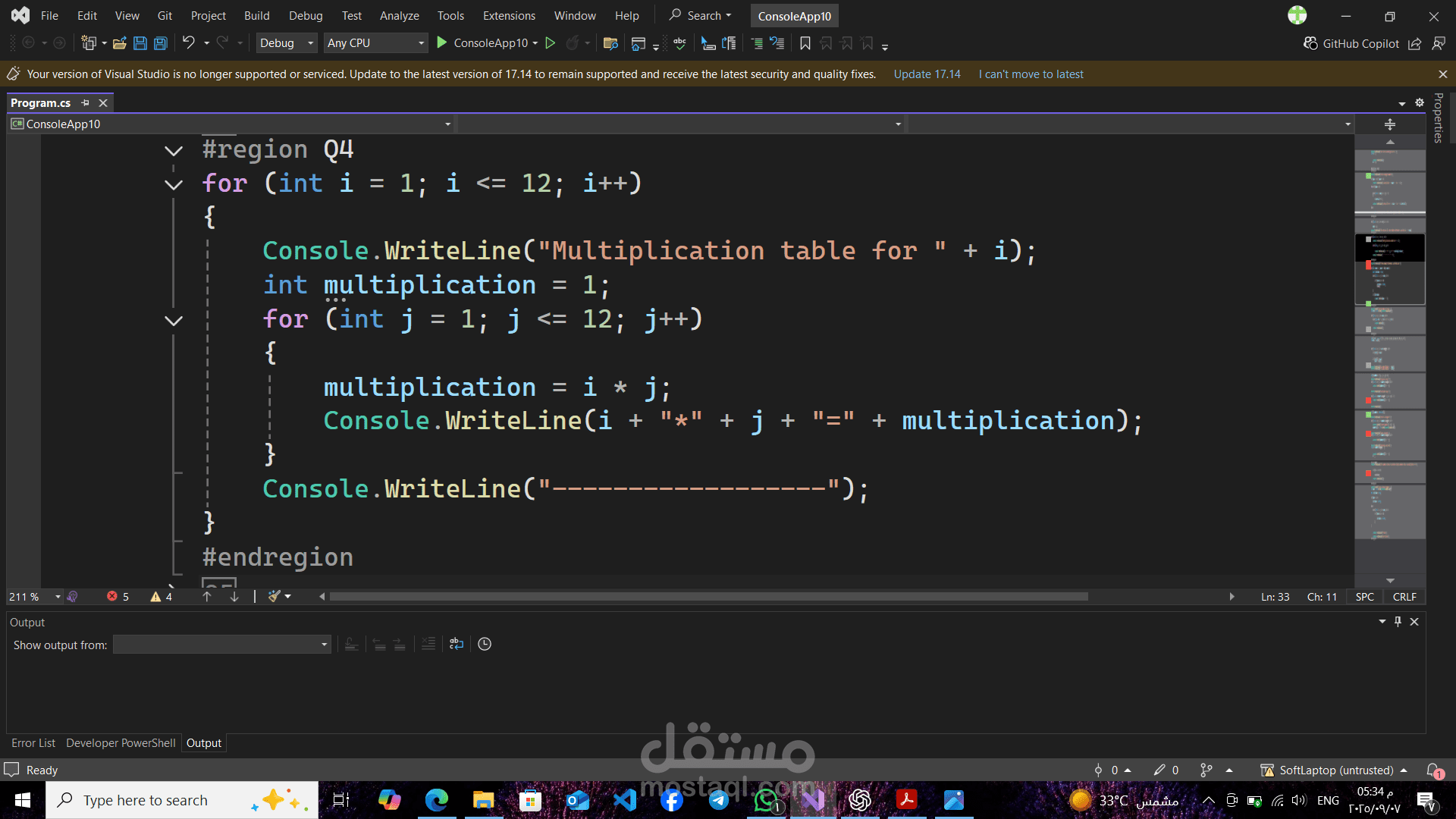Click the Visual Studio logo icon
1456x819 pixels.
[x=20, y=15]
